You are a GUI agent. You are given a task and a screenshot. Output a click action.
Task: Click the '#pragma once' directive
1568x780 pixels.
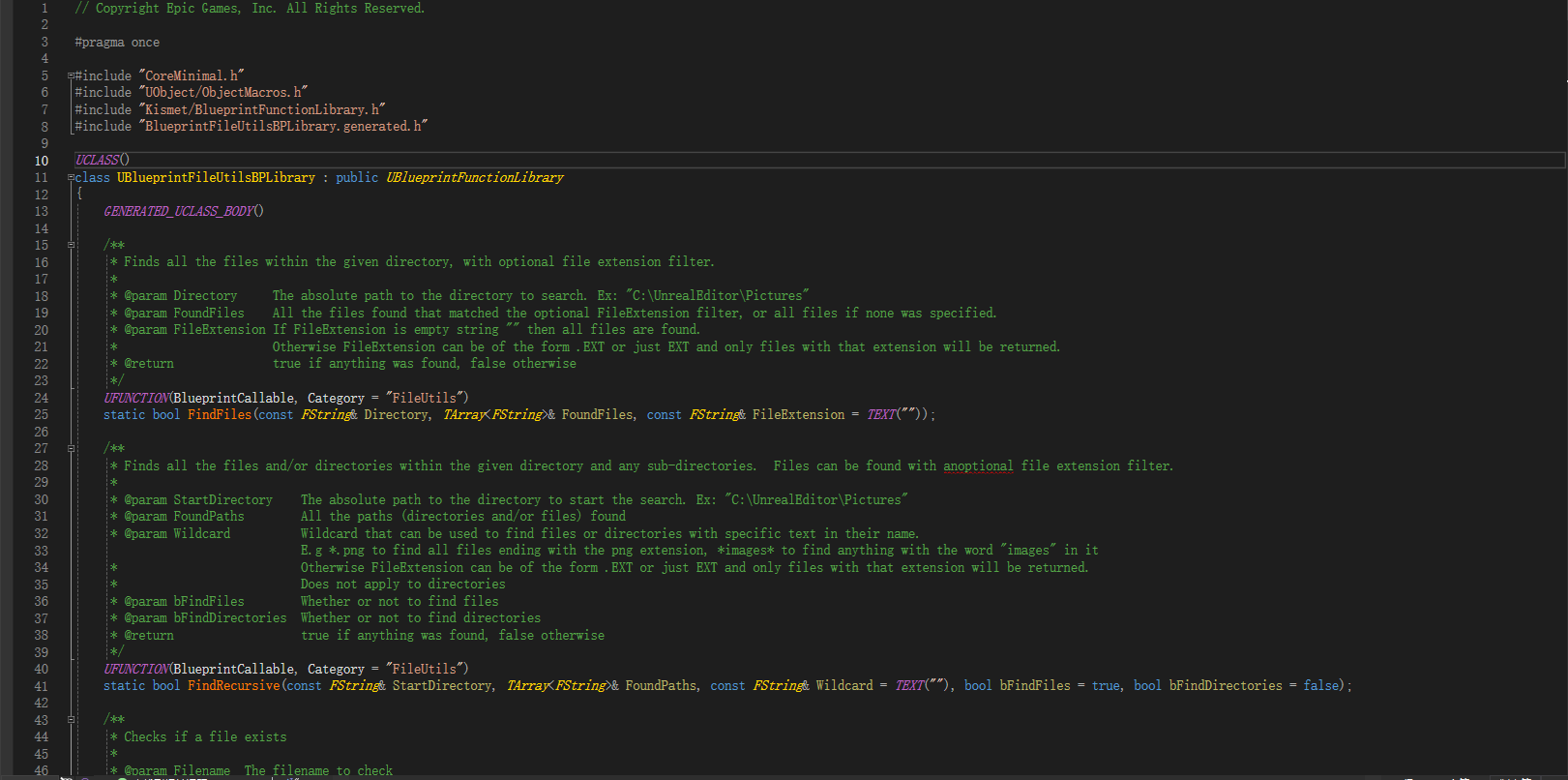point(117,42)
